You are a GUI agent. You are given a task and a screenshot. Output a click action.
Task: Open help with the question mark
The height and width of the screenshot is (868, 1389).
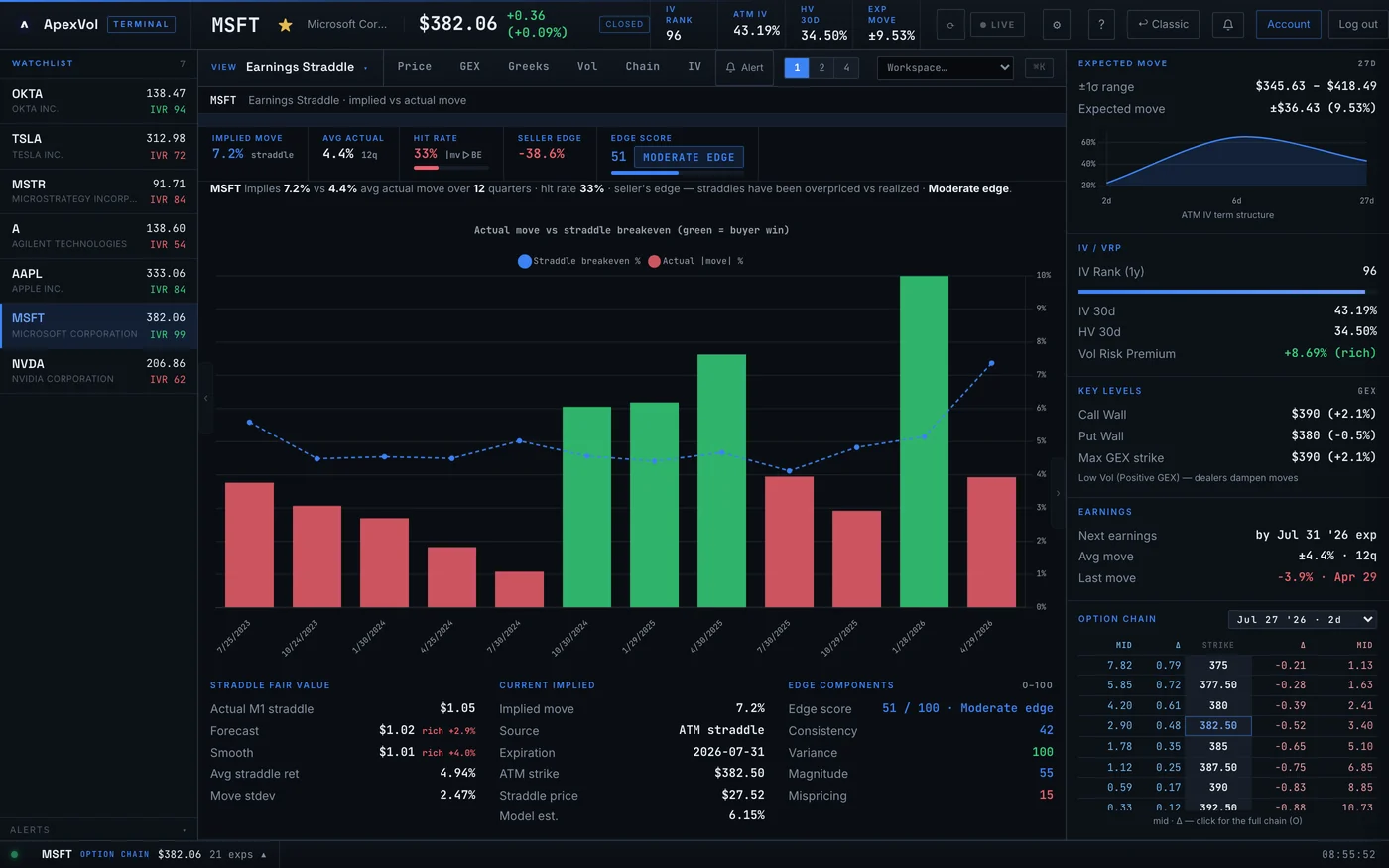(x=1101, y=25)
